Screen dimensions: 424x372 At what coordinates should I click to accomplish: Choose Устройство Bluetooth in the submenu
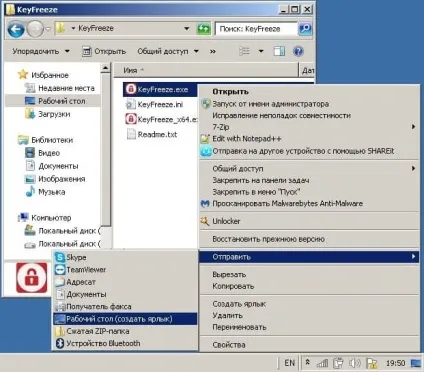[125, 343]
